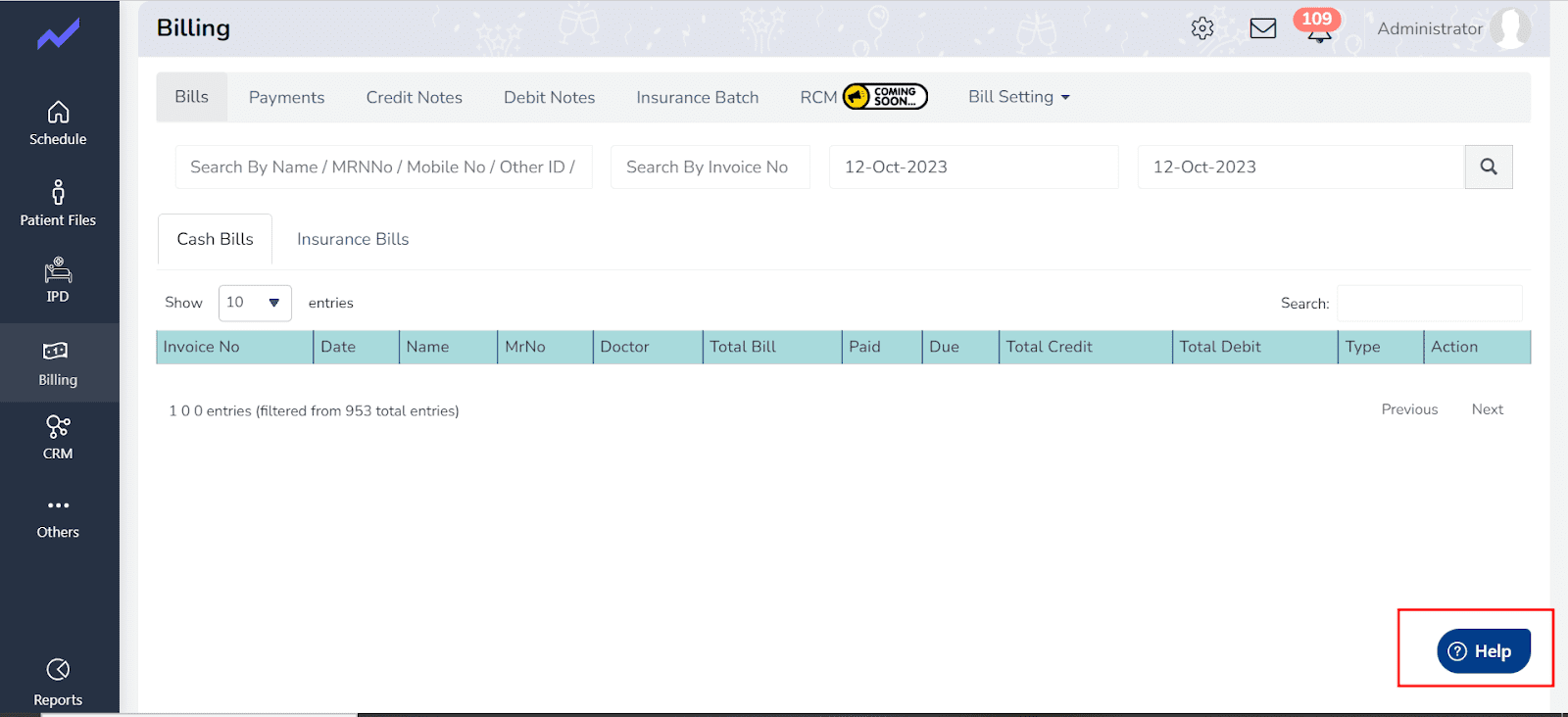
Task: Open the Payments tab
Action: tap(286, 97)
